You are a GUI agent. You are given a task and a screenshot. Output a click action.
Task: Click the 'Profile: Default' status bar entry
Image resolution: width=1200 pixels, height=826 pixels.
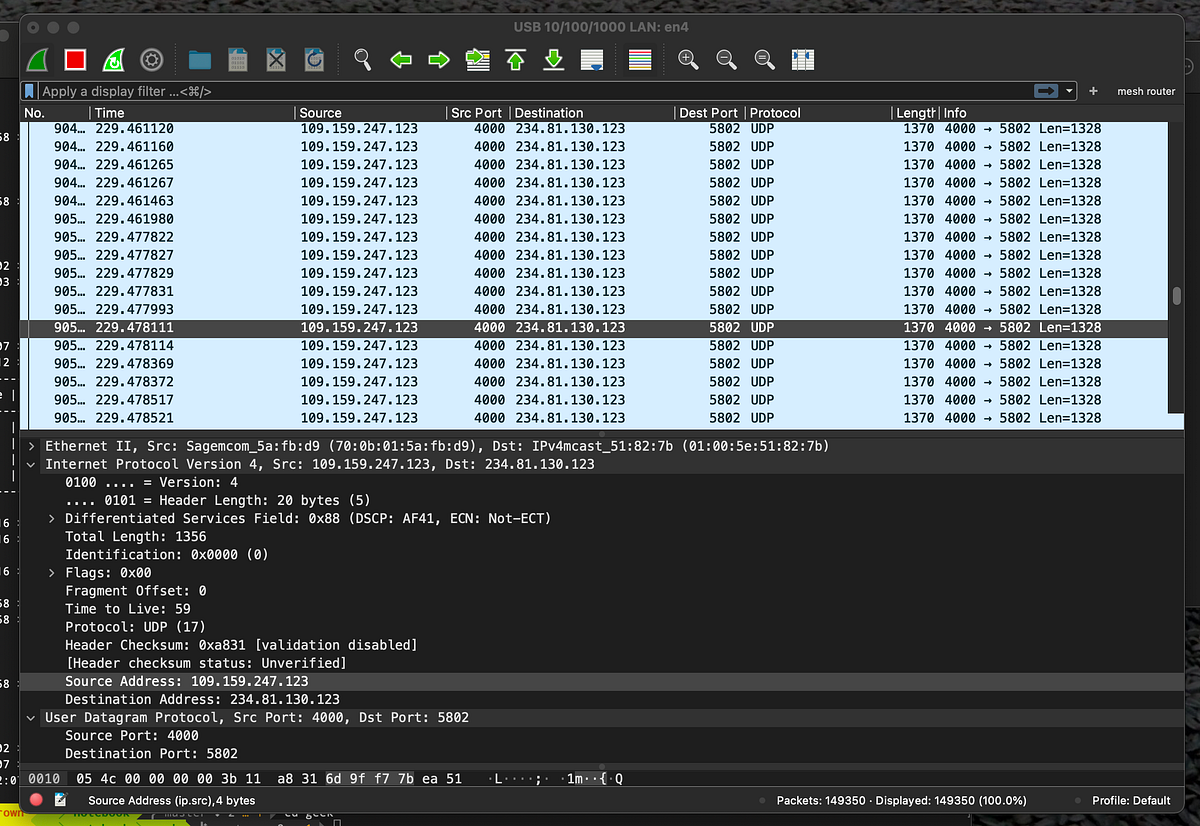point(1130,800)
